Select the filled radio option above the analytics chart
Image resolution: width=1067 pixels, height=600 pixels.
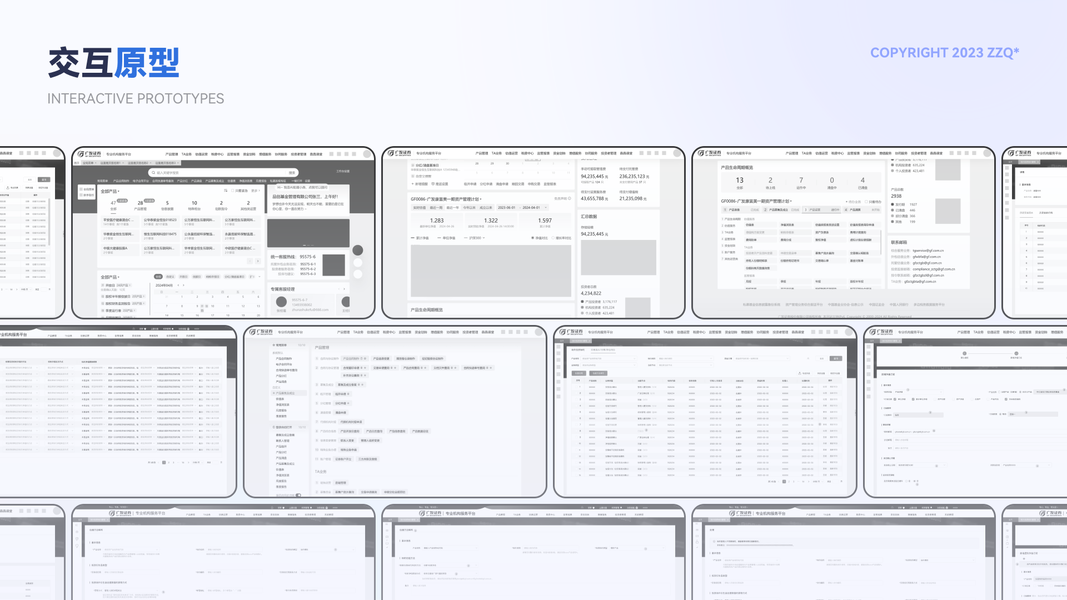click(533, 238)
